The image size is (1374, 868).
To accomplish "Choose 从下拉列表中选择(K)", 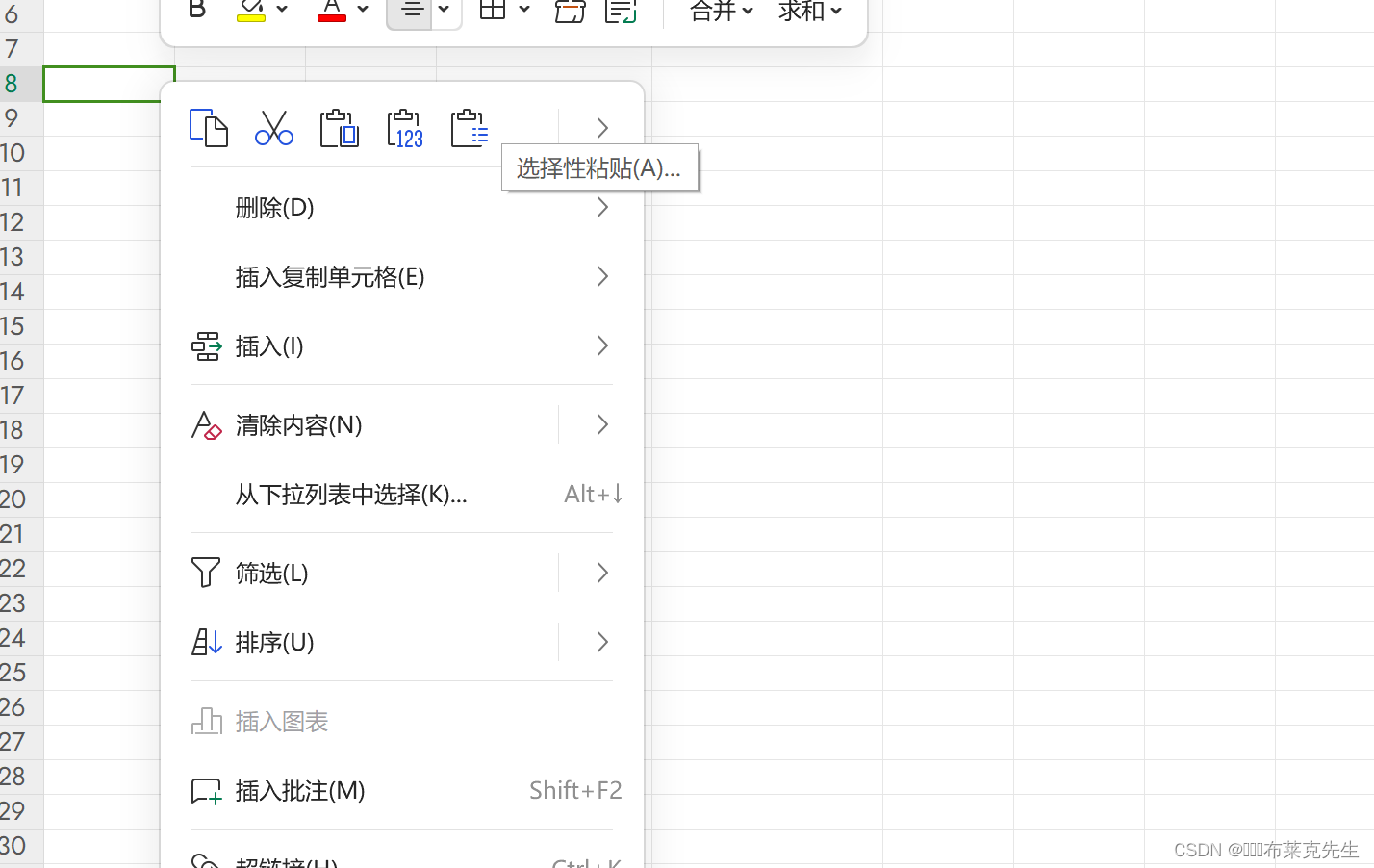I will click(x=402, y=495).
